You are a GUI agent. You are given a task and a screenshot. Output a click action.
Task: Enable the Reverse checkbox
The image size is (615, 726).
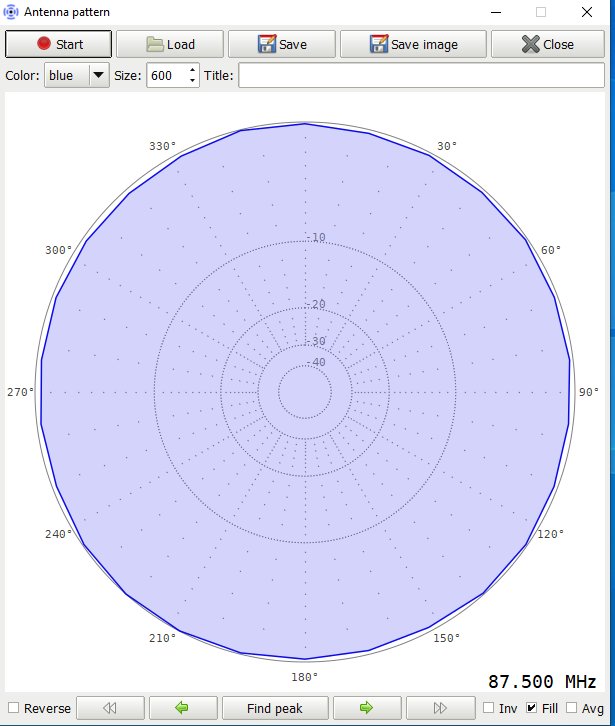[14, 708]
